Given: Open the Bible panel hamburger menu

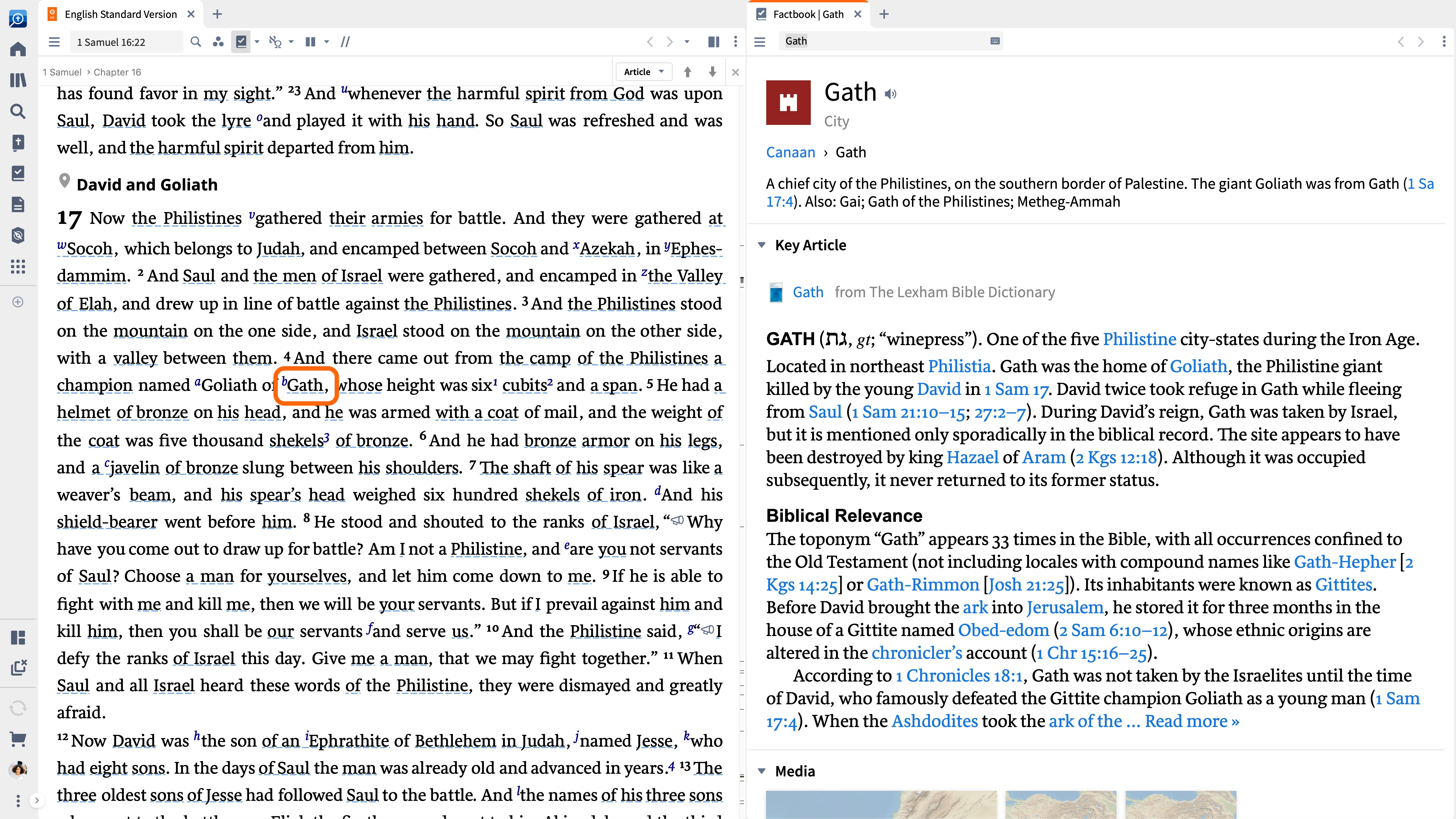Looking at the screenshot, I should click(54, 42).
